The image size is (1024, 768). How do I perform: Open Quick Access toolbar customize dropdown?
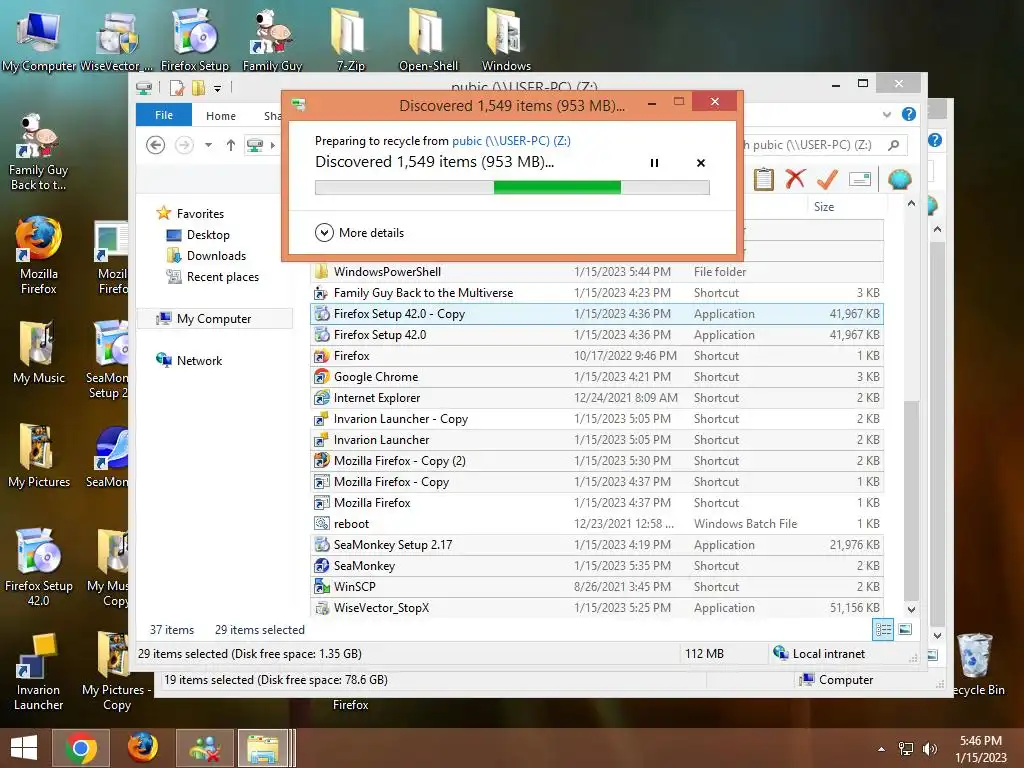(217, 88)
